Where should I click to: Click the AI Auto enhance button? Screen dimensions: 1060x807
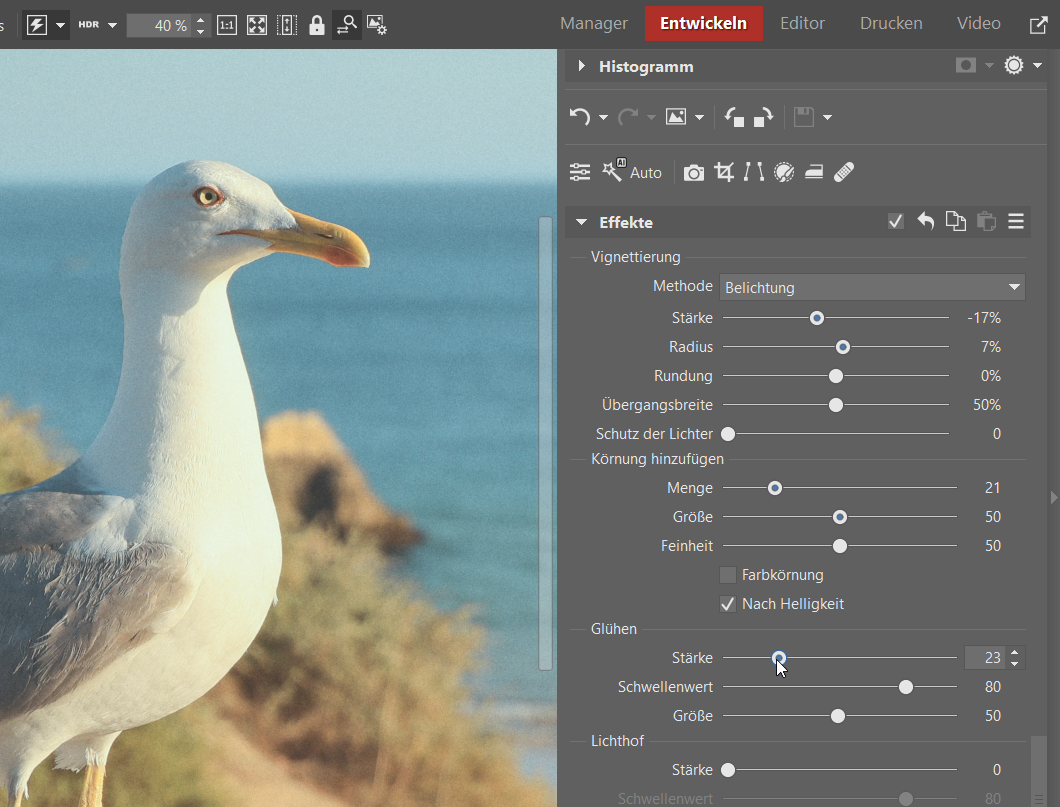tap(632, 173)
